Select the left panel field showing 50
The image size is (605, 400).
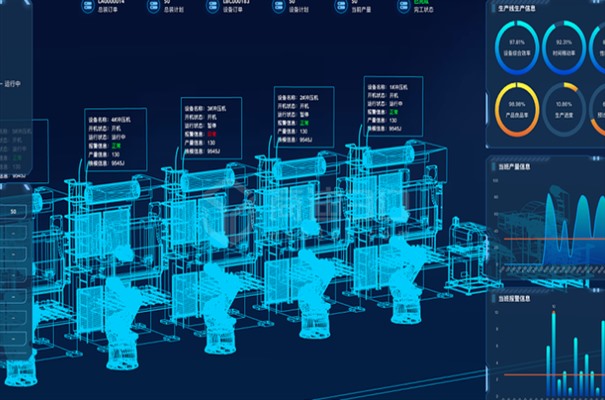click(x=13, y=211)
